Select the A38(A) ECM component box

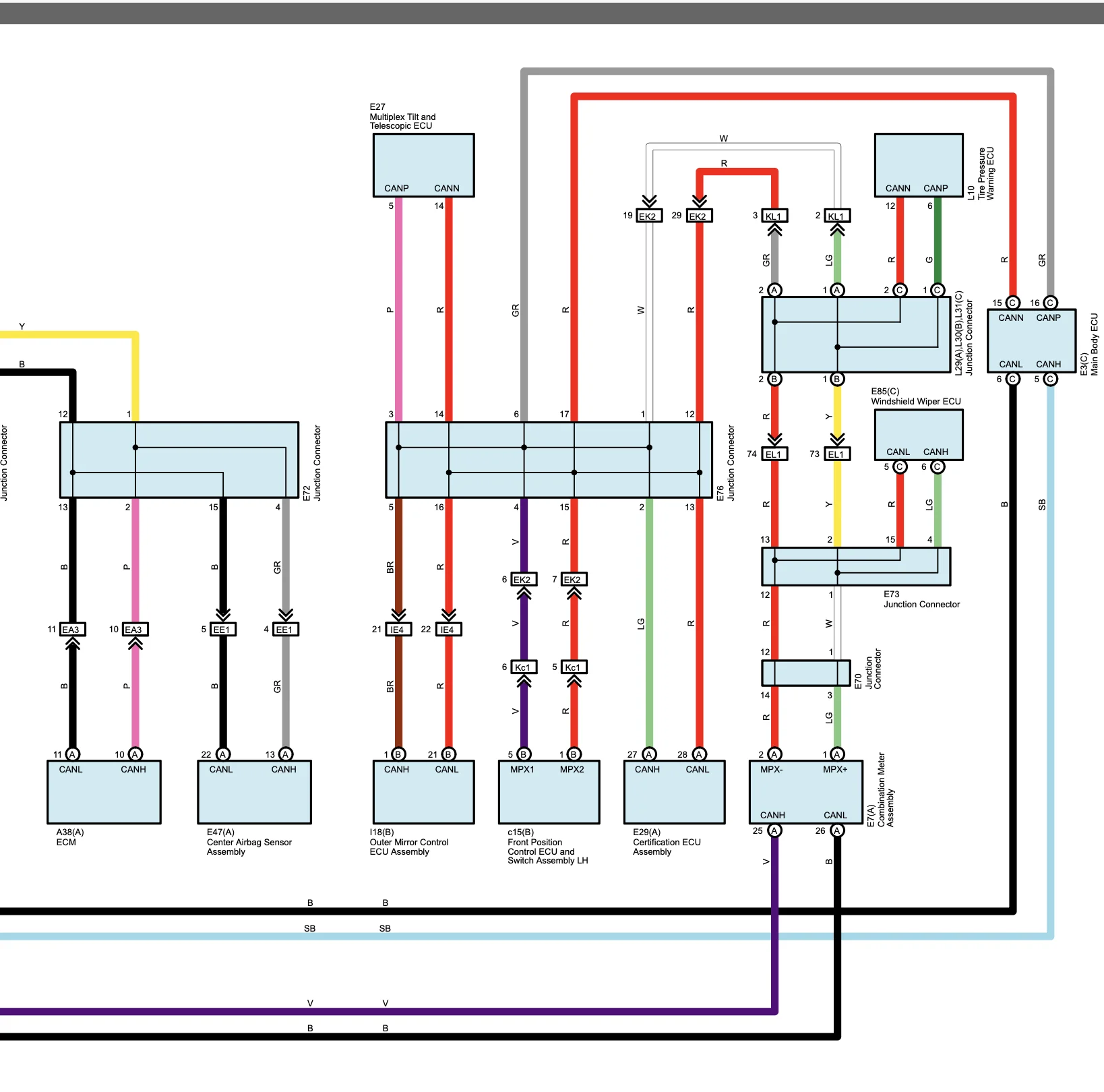(x=104, y=792)
